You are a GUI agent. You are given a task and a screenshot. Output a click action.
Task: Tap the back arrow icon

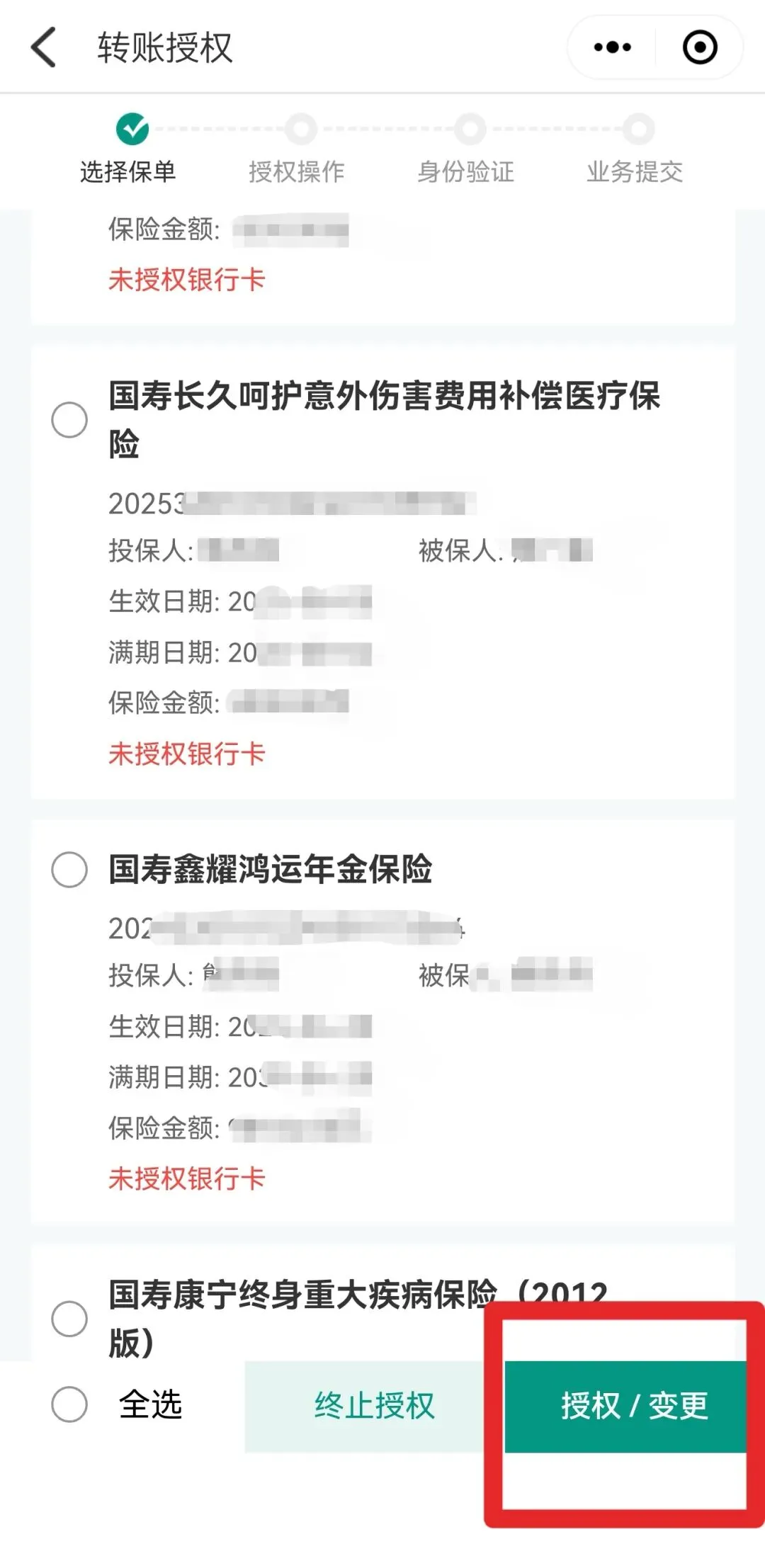tap(44, 47)
